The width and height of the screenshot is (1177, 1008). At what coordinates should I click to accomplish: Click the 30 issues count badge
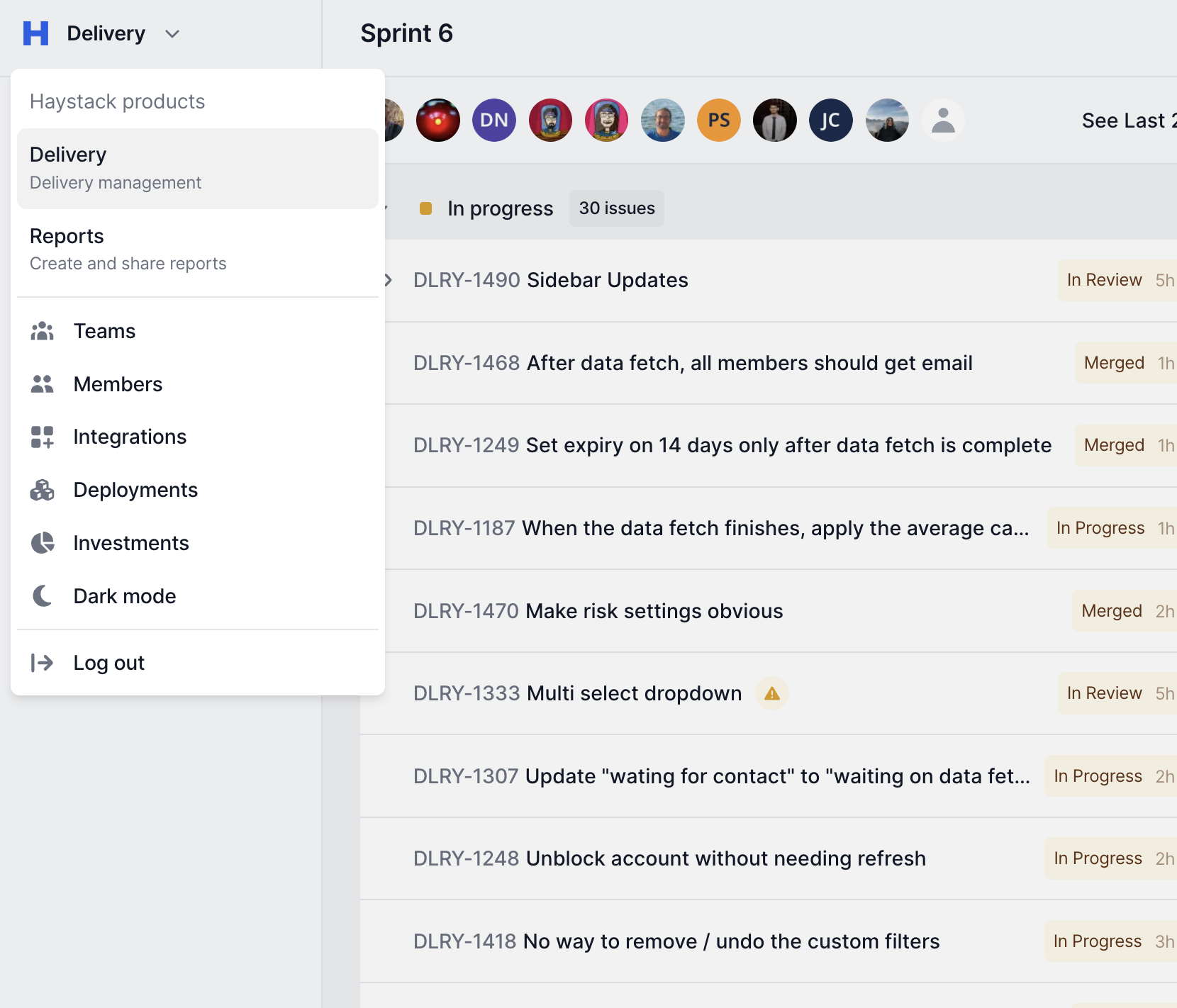(x=616, y=208)
